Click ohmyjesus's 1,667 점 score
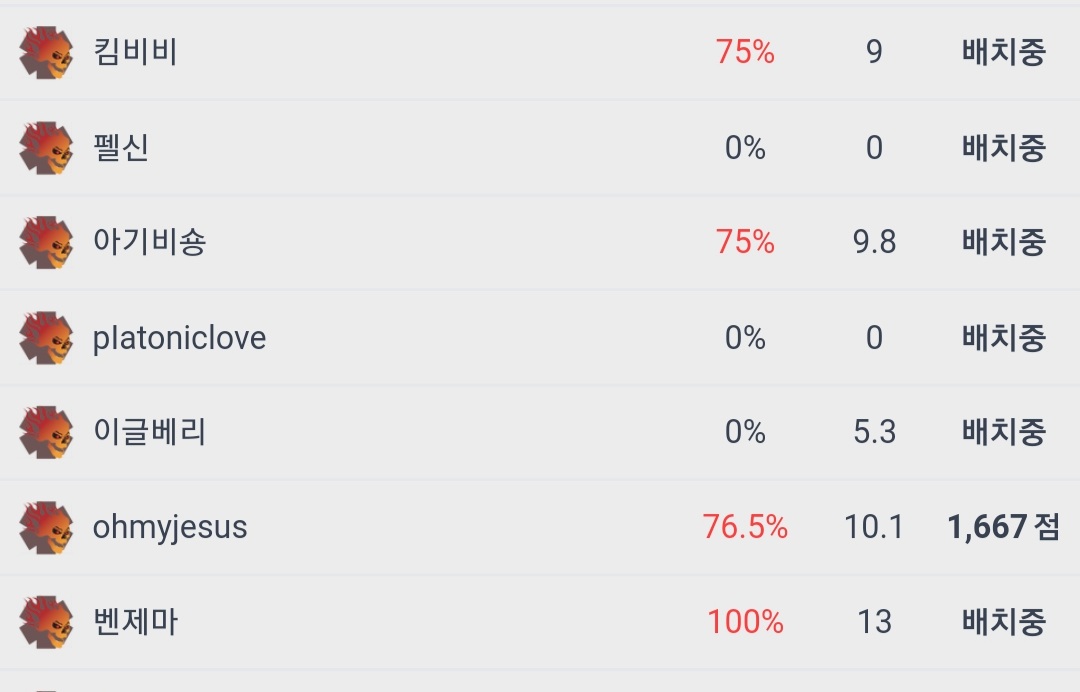This screenshot has height=692, width=1080. pyautogui.click(x=1003, y=527)
